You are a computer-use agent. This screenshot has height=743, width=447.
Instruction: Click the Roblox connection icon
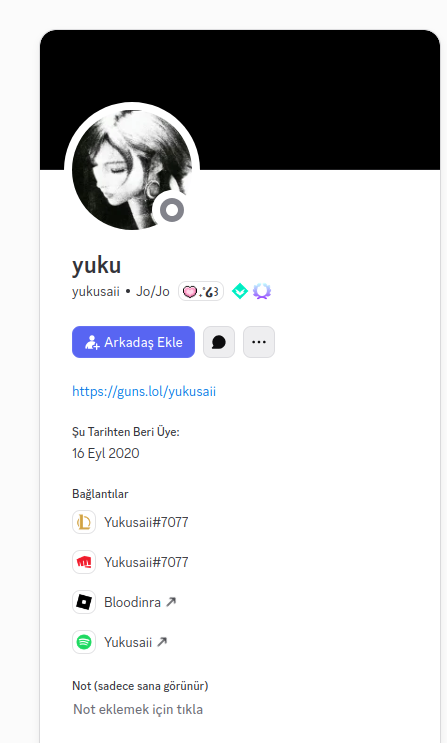point(84,602)
